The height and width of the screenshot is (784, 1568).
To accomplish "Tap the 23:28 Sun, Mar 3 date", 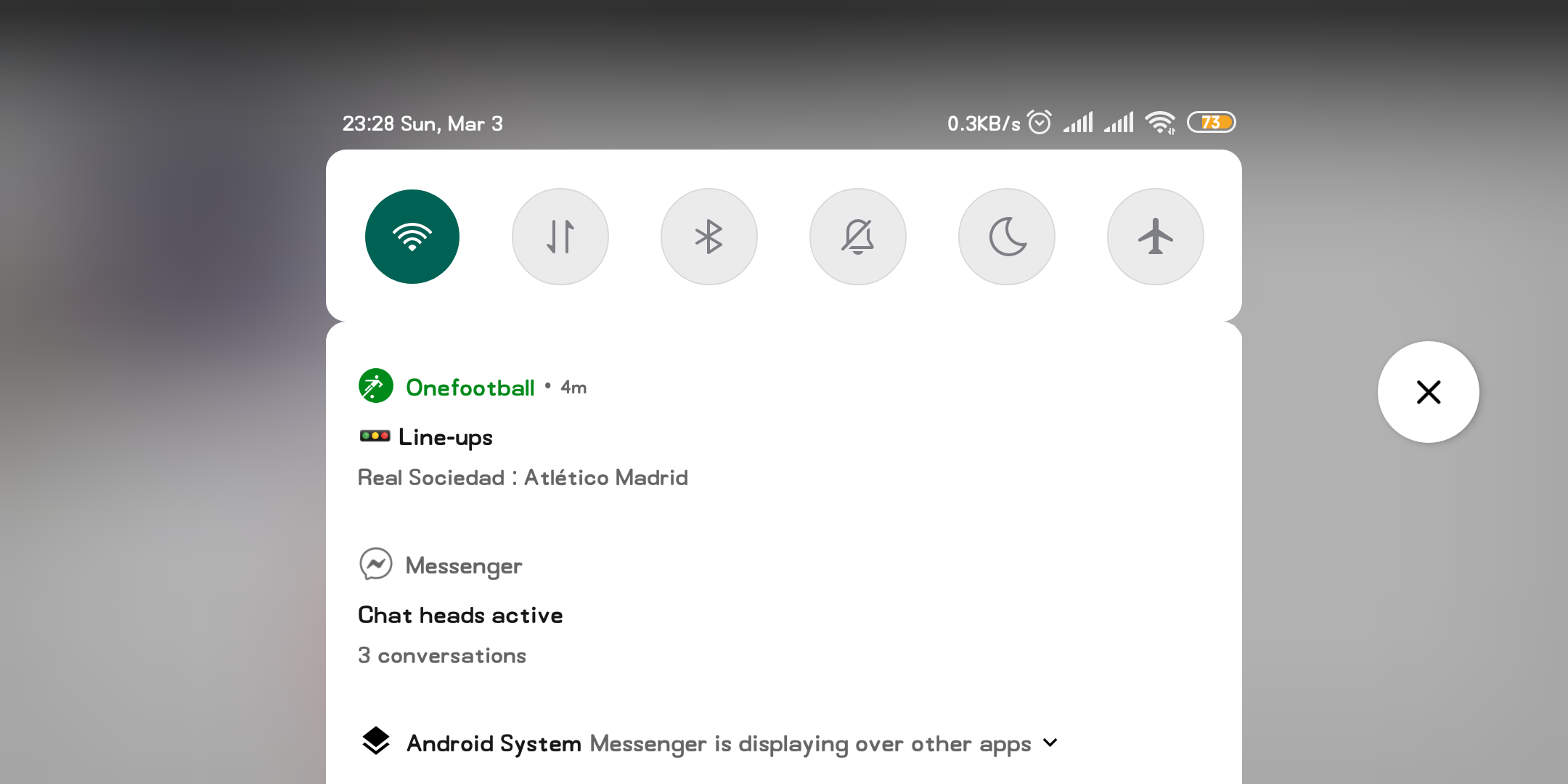I will 422,124.
